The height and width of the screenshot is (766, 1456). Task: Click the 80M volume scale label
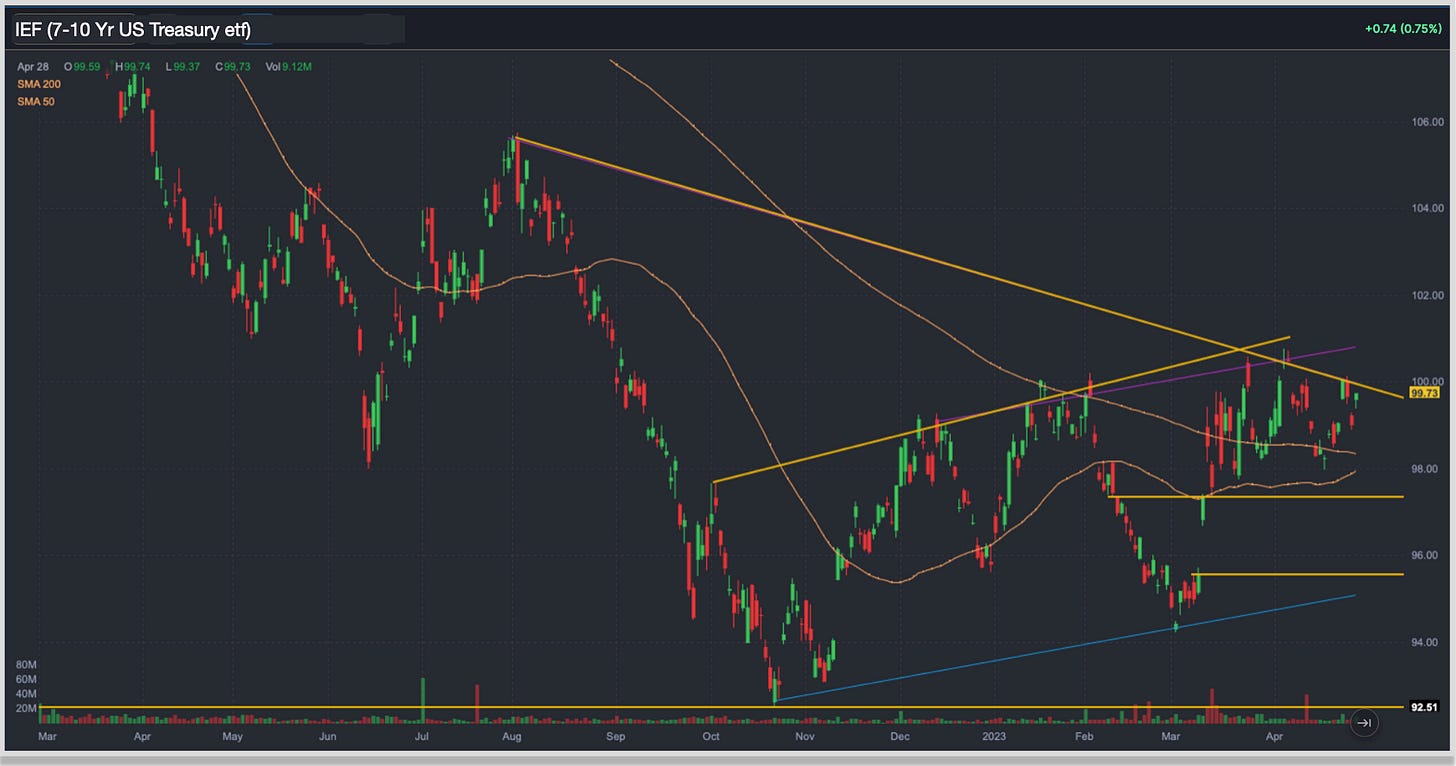click(27, 664)
